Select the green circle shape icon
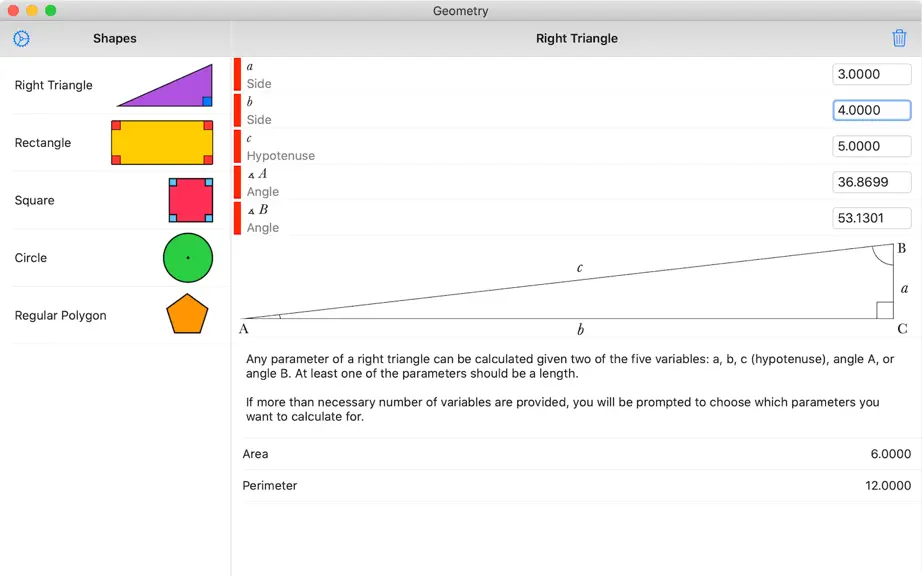The image size is (922, 576). click(188, 258)
